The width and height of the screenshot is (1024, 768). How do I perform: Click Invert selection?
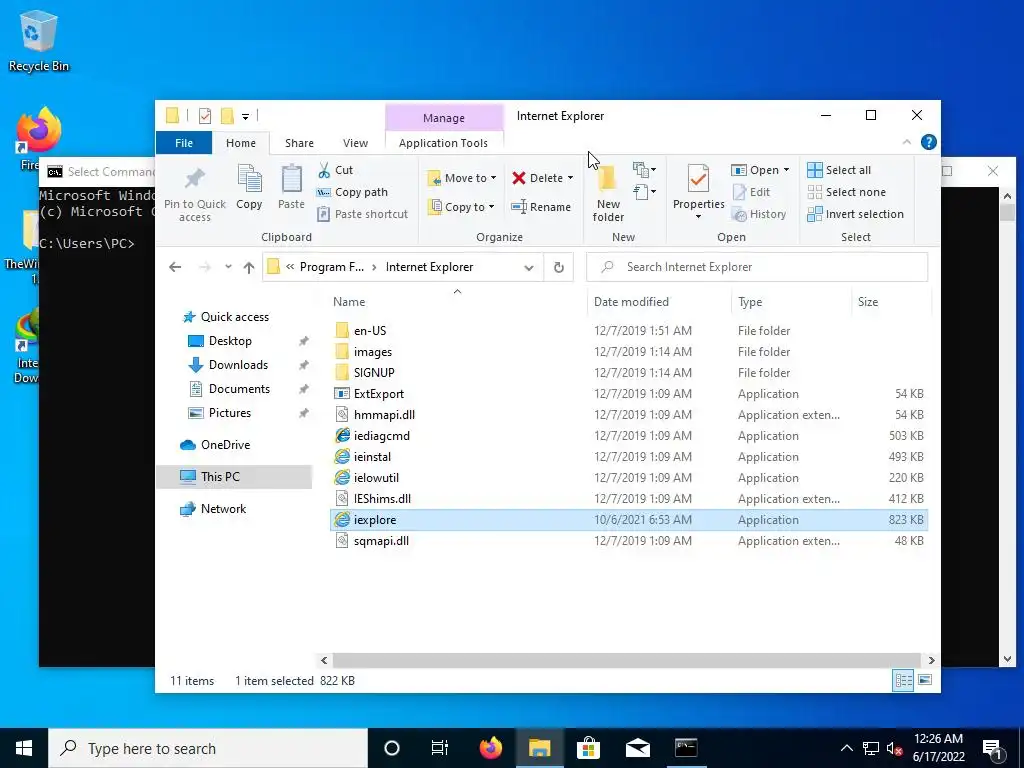point(856,214)
